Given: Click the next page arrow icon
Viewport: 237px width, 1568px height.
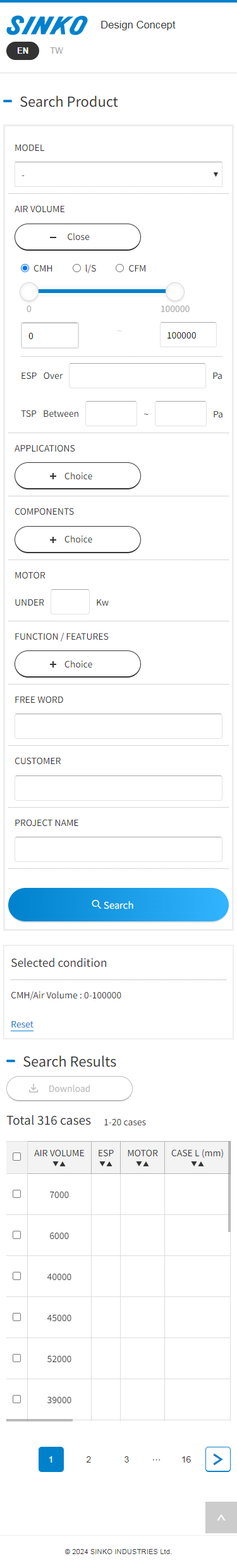Looking at the screenshot, I should point(218,1459).
